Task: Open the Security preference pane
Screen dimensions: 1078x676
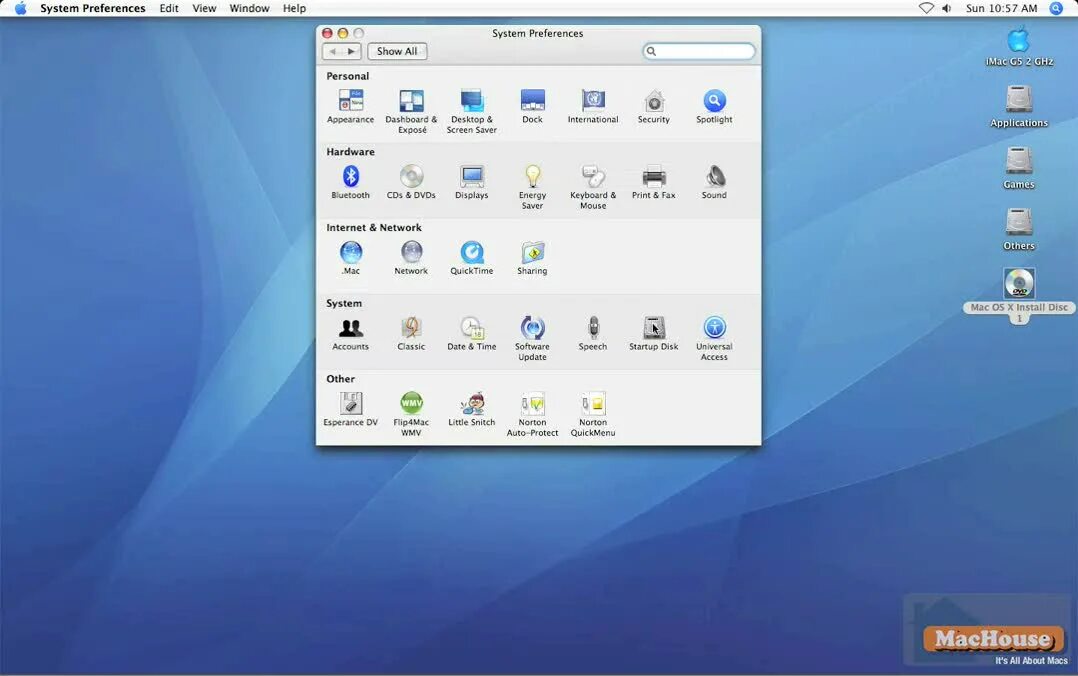Action: (x=654, y=107)
